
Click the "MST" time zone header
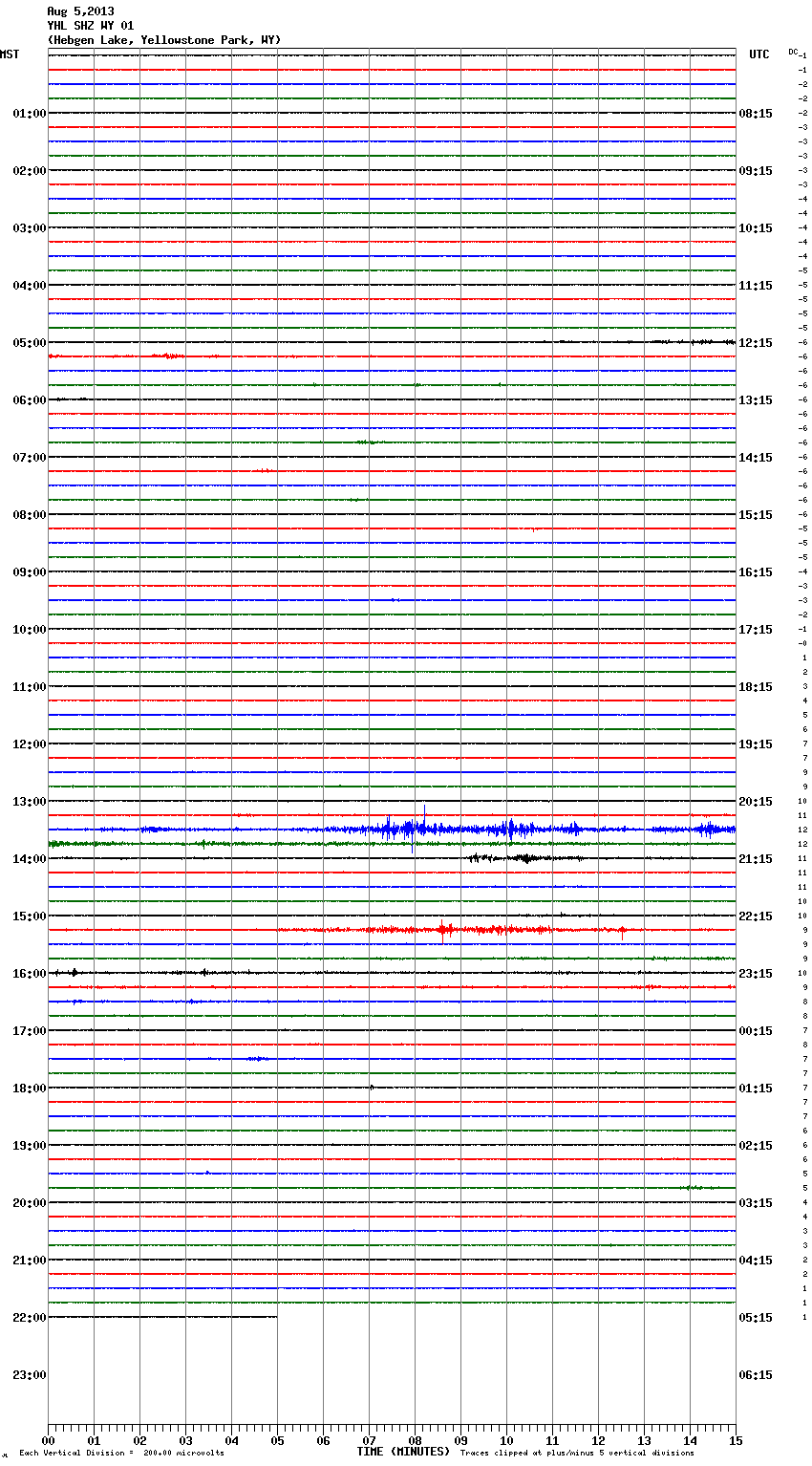click(10, 54)
